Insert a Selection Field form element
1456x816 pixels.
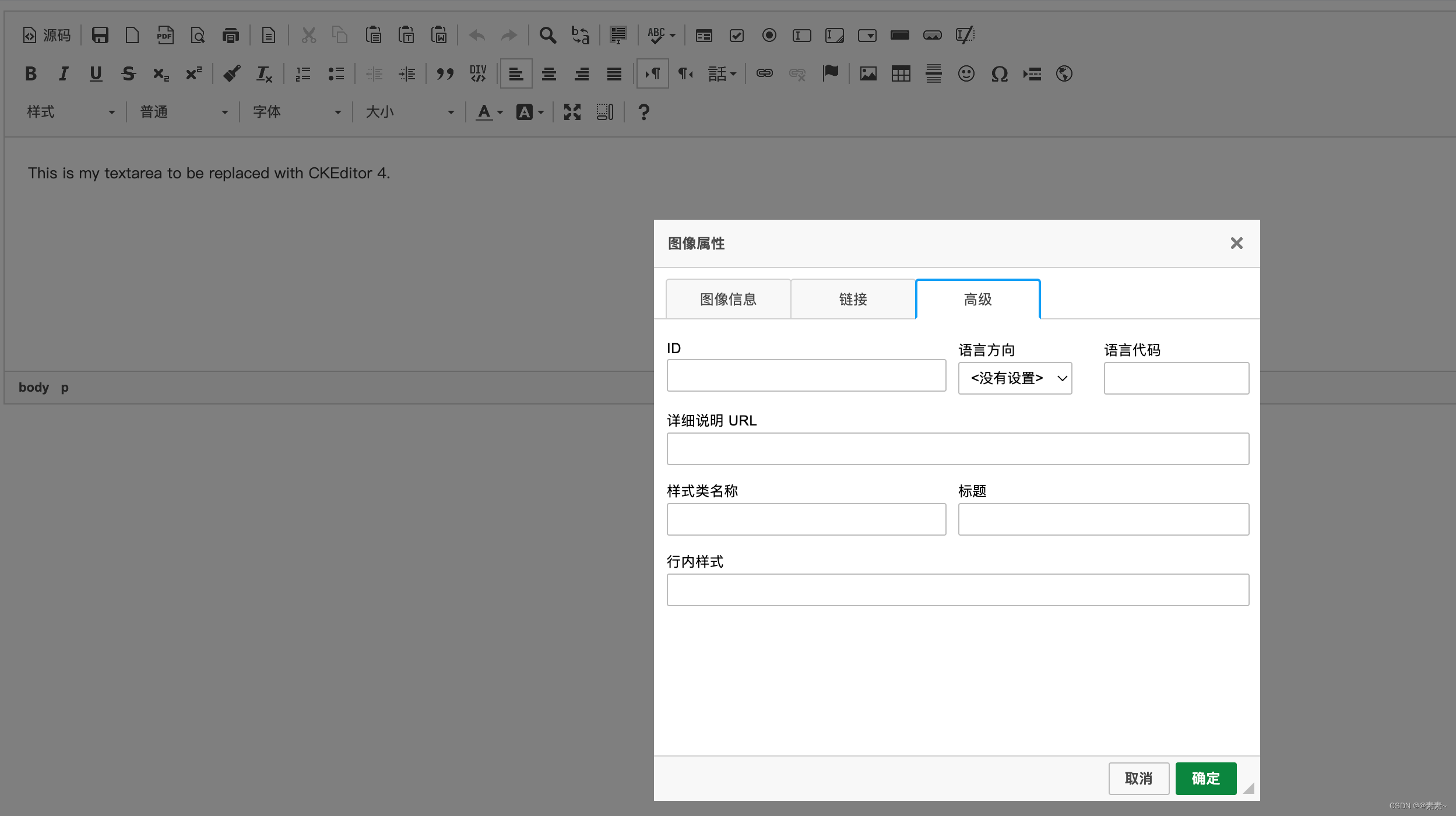[x=867, y=36]
